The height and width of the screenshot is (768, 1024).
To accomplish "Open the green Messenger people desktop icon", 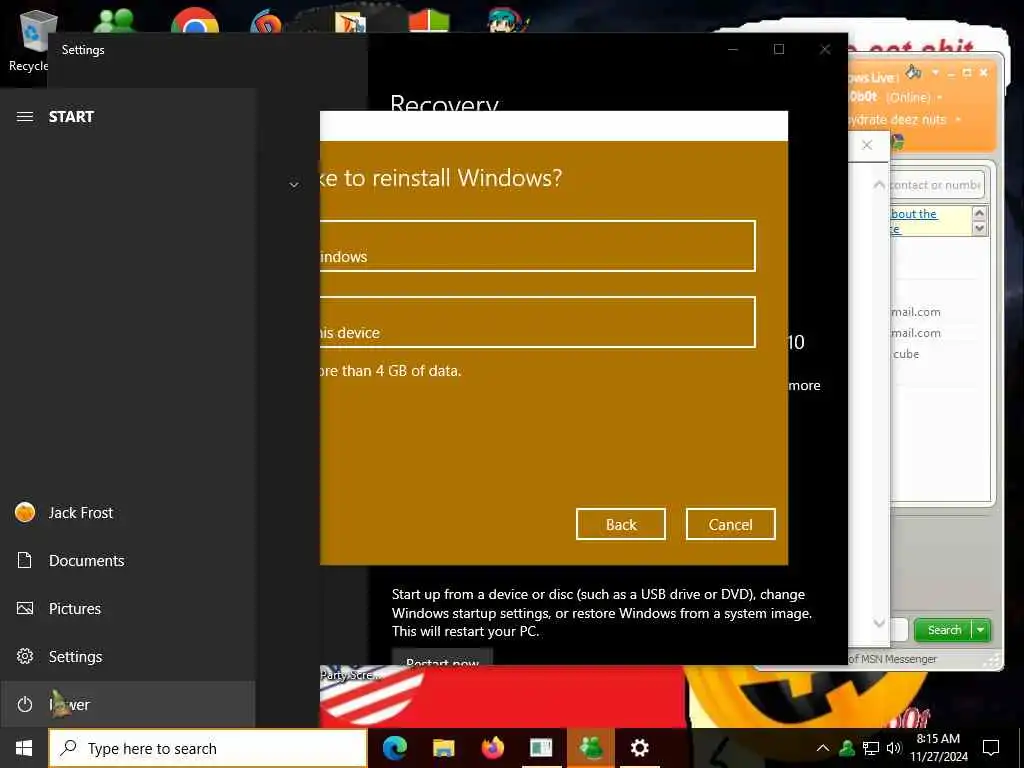I will coord(115,21).
